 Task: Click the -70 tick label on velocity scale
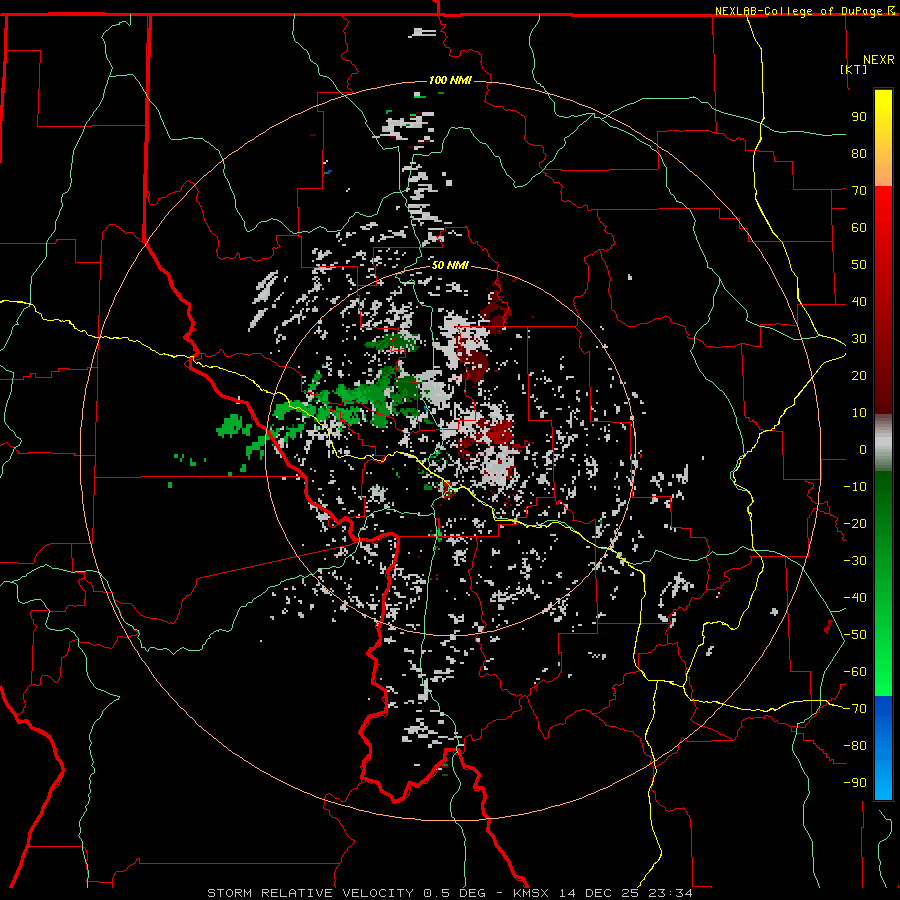coord(855,709)
